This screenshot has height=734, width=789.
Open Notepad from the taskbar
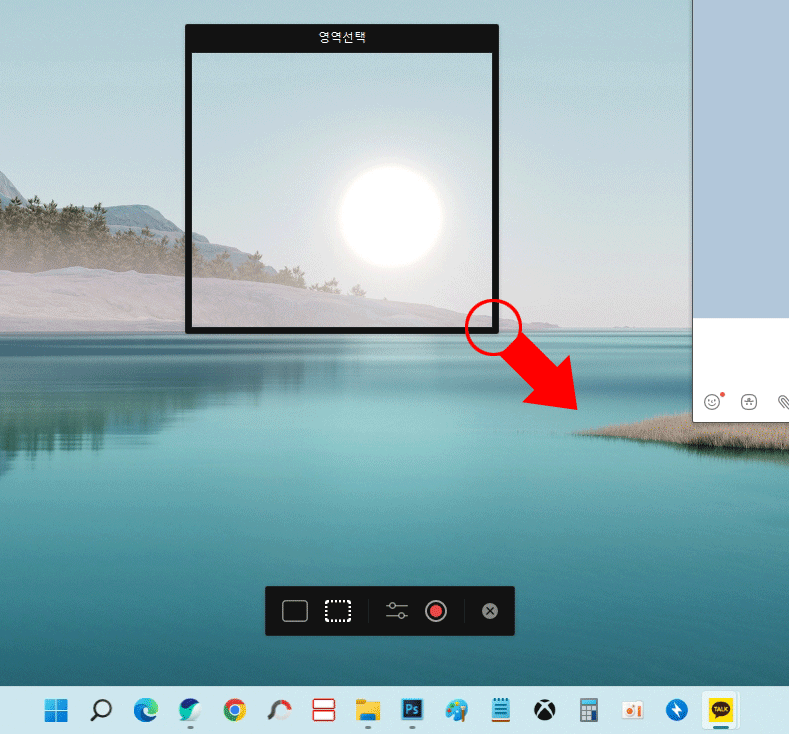click(x=501, y=710)
